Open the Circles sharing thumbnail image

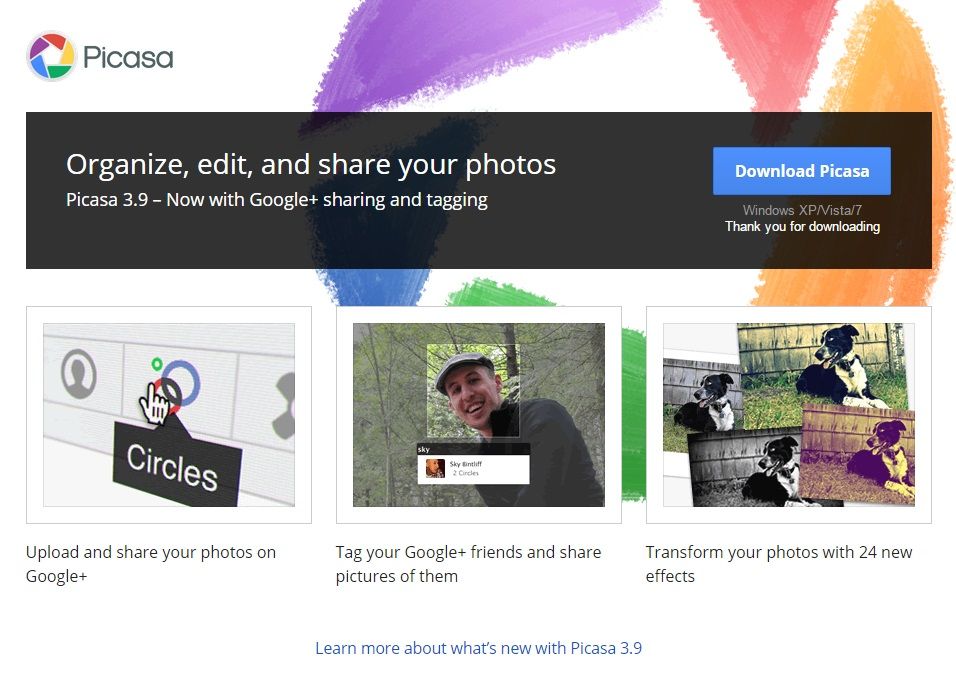pyautogui.click(x=169, y=415)
